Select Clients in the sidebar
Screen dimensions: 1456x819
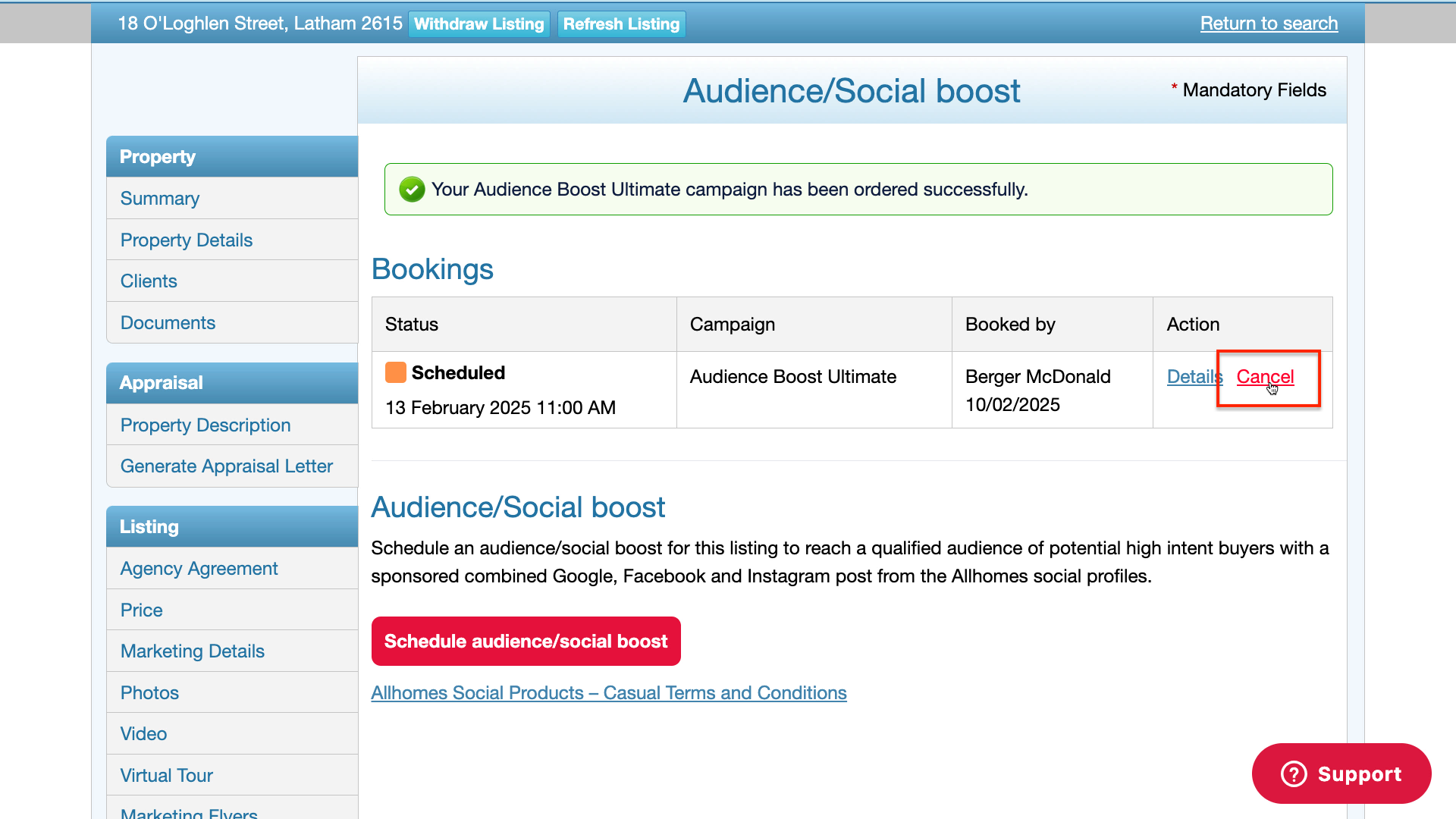click(x=232, y=281)
